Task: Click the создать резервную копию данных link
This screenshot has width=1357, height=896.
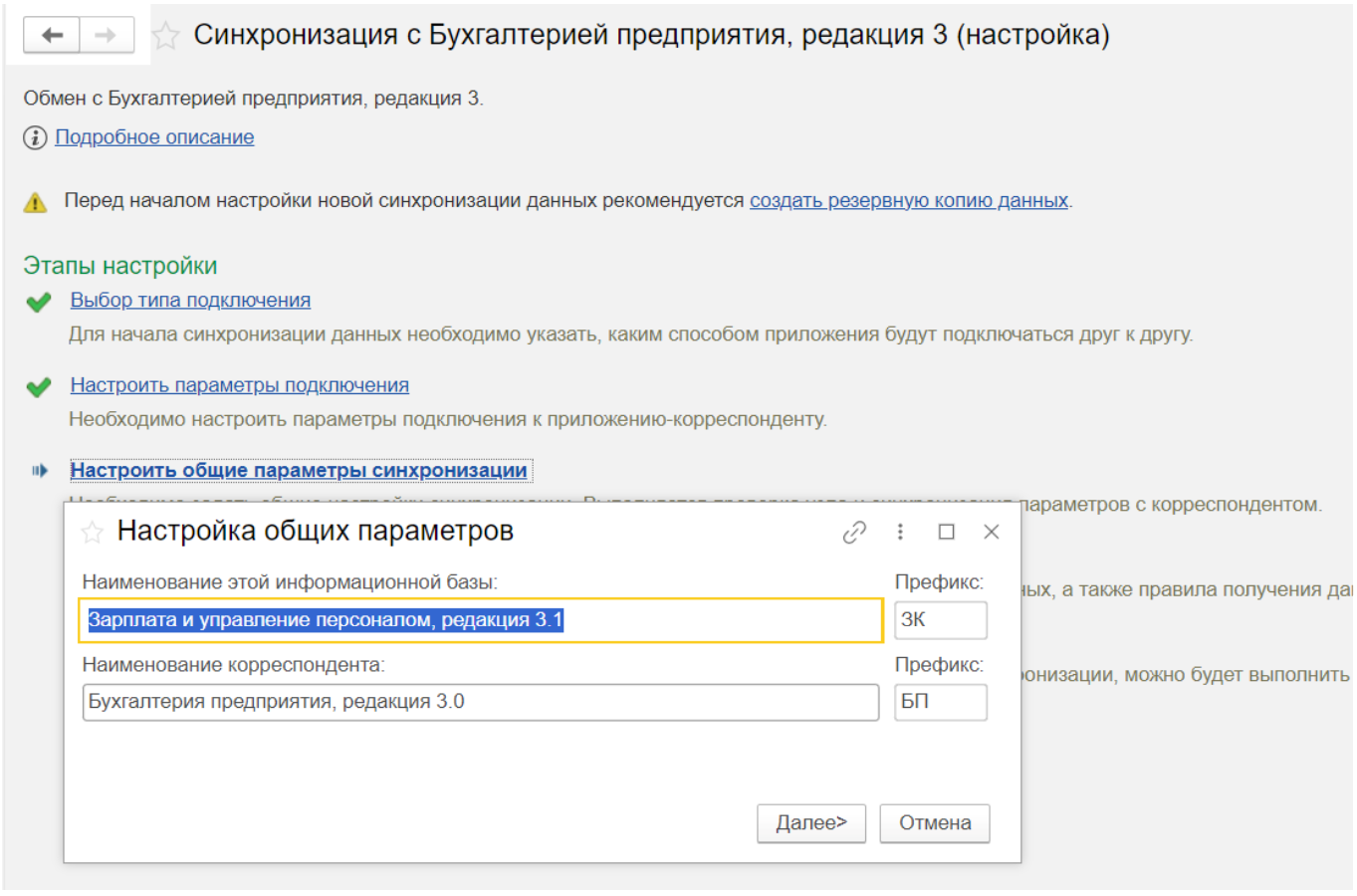Action: [908, 200]
